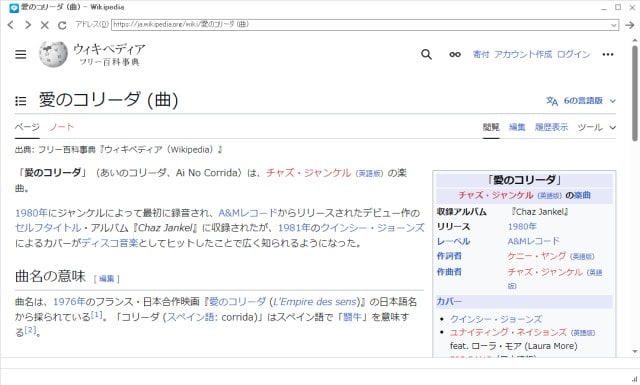Open the 1976年 link

click(x=69, y=302)
